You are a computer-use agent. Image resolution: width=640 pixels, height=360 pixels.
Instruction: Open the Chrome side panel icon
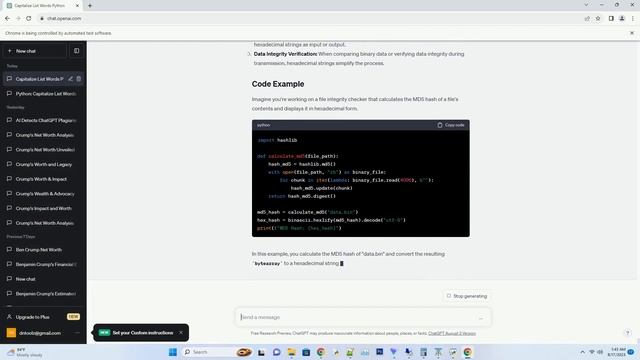tap(611, 18)
